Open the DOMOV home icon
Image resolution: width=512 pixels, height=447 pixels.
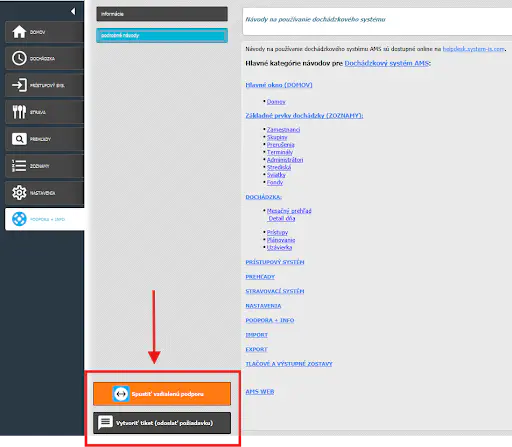click(19, 32)
